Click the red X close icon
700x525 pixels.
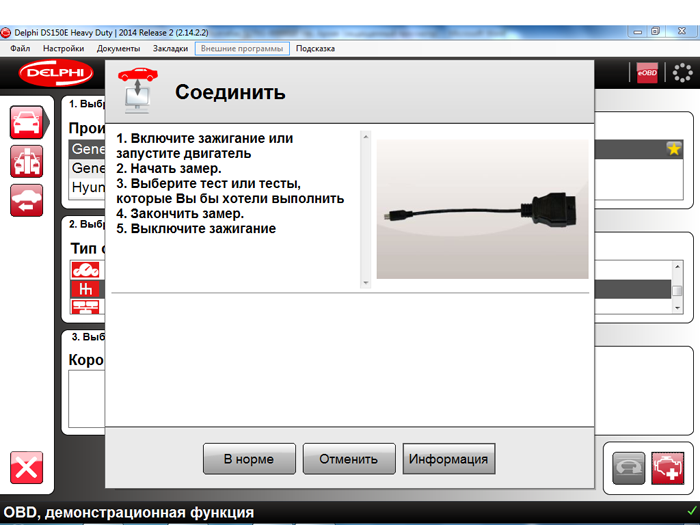tap(27, 468)
